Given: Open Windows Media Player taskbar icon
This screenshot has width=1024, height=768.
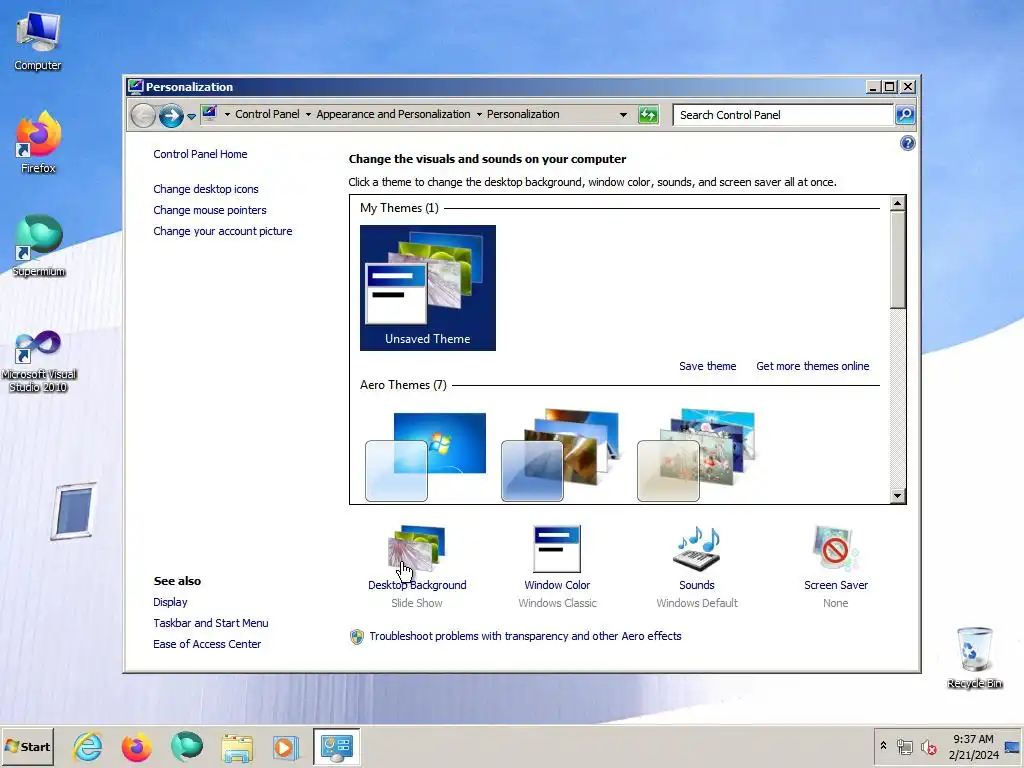Looking at the screenshot, I should [x=285, y=746].
